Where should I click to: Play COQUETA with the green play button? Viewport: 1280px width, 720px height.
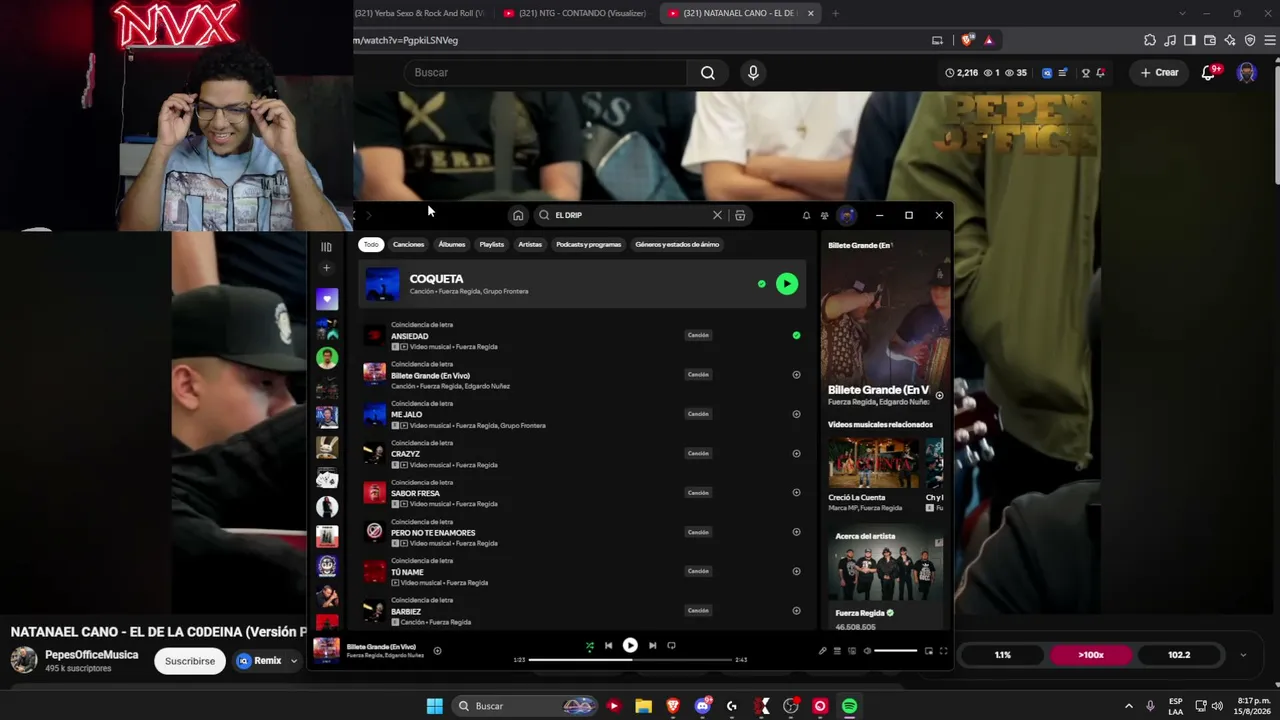[787, 284]
